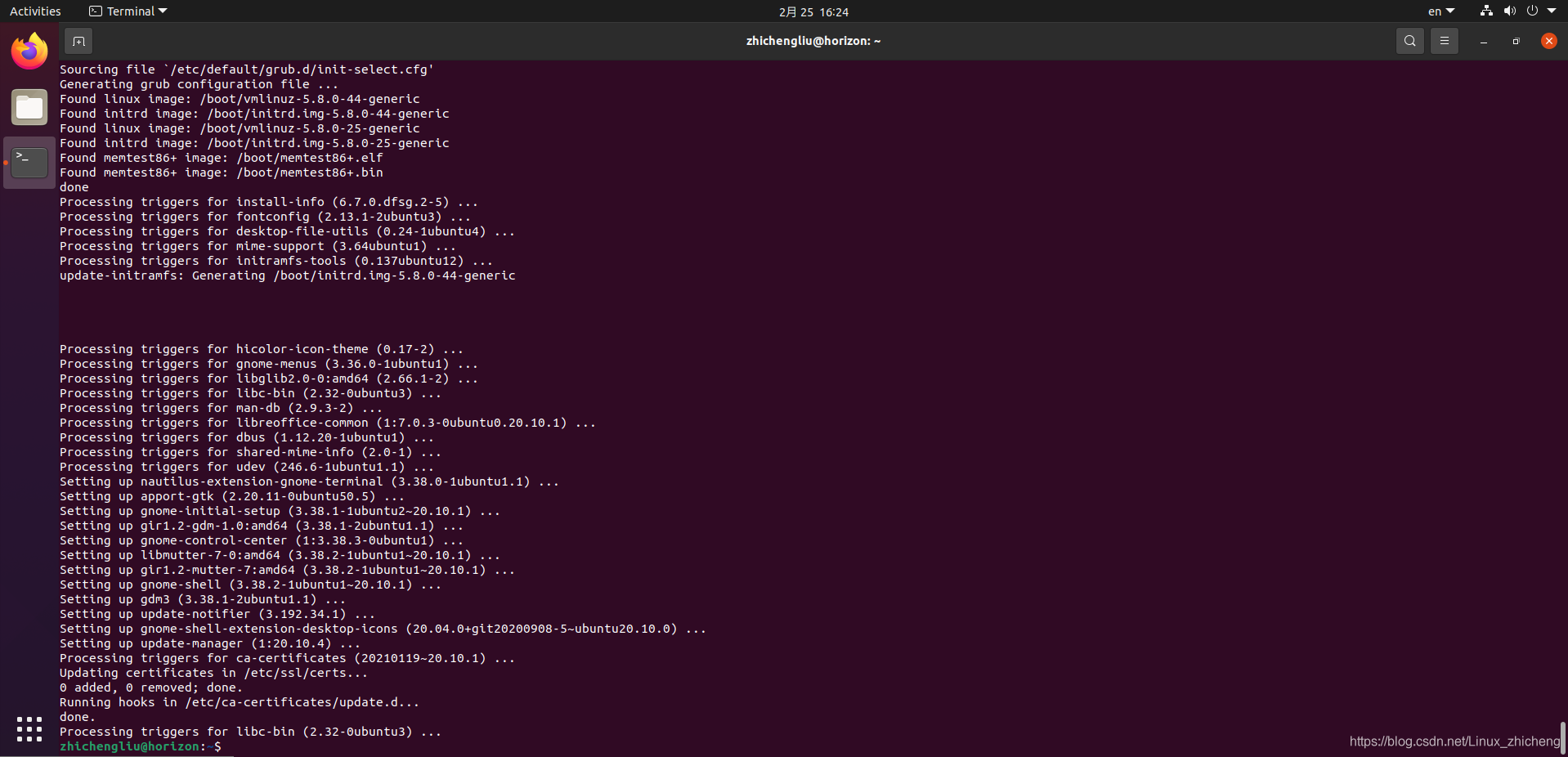Click the 'Setting up gnome-shell (3.38.2' line
Viewport: 1568px width, 757px height.
tap(250, 585)
